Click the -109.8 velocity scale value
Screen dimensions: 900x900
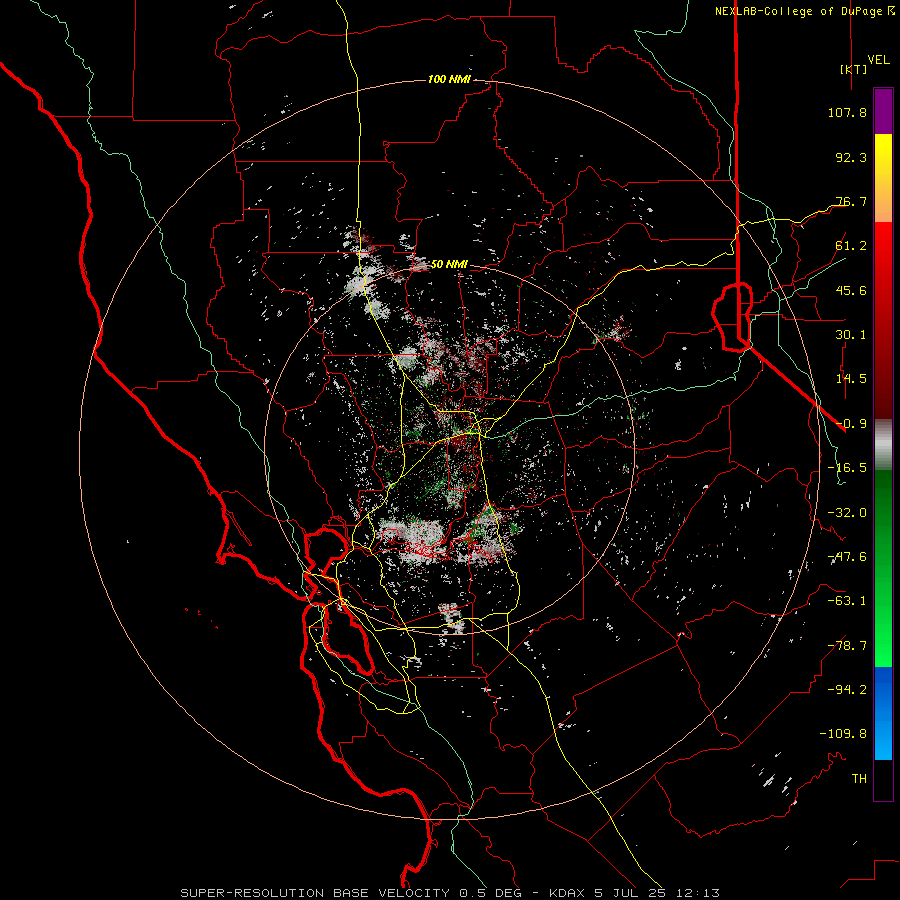pyautogui.click(x=844, y=734)
